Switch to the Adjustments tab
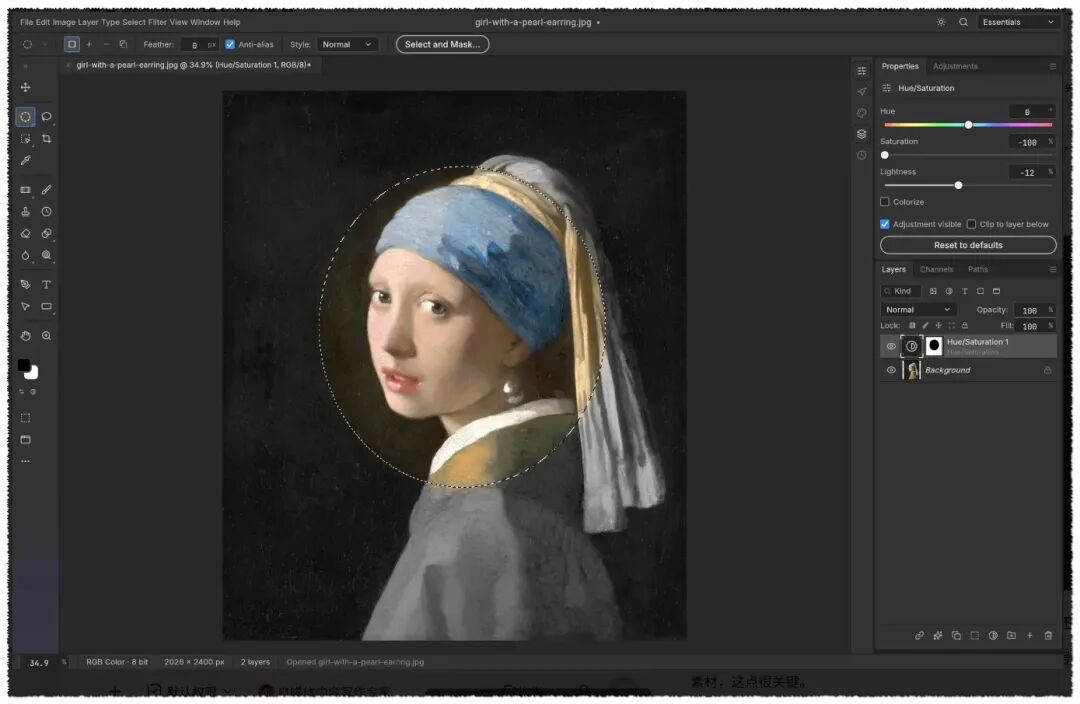 coord(955,66)
